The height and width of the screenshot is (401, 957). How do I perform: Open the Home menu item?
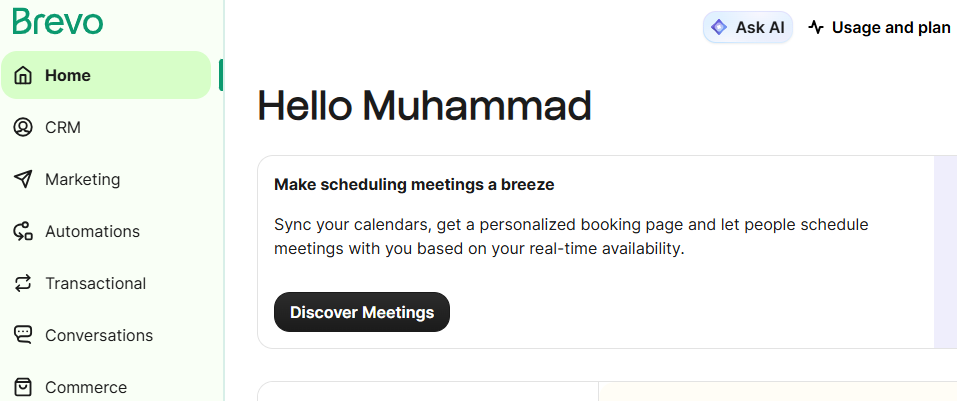point(68,76)
